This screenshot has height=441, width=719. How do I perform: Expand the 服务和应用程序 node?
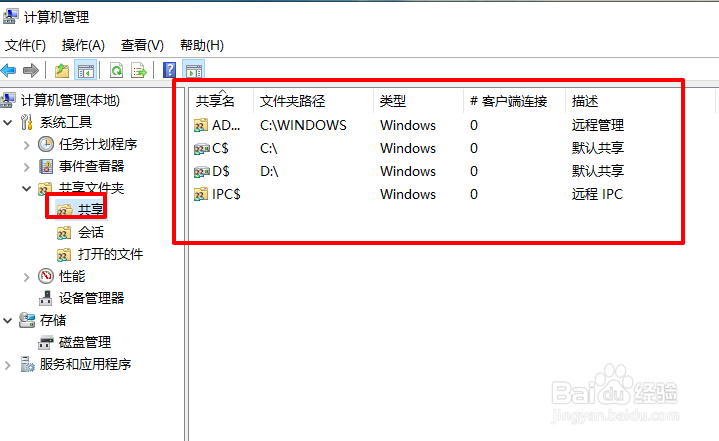click(x=7, y=365)
